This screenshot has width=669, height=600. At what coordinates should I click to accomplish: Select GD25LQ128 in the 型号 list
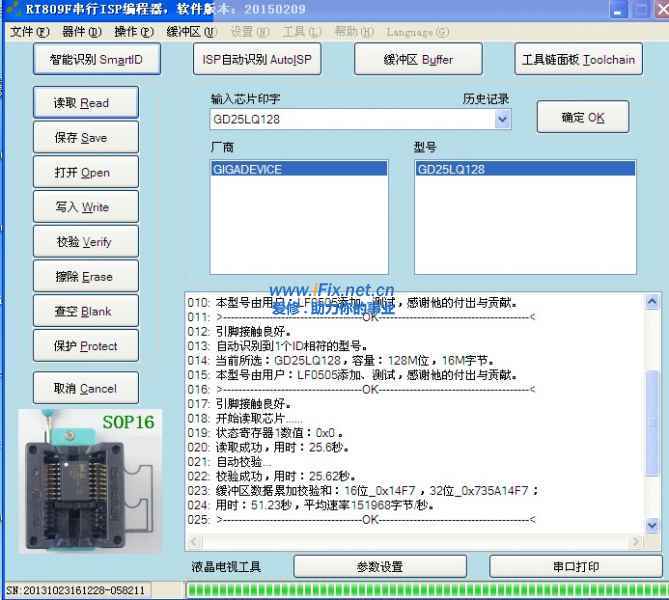[x=525, y=169]
